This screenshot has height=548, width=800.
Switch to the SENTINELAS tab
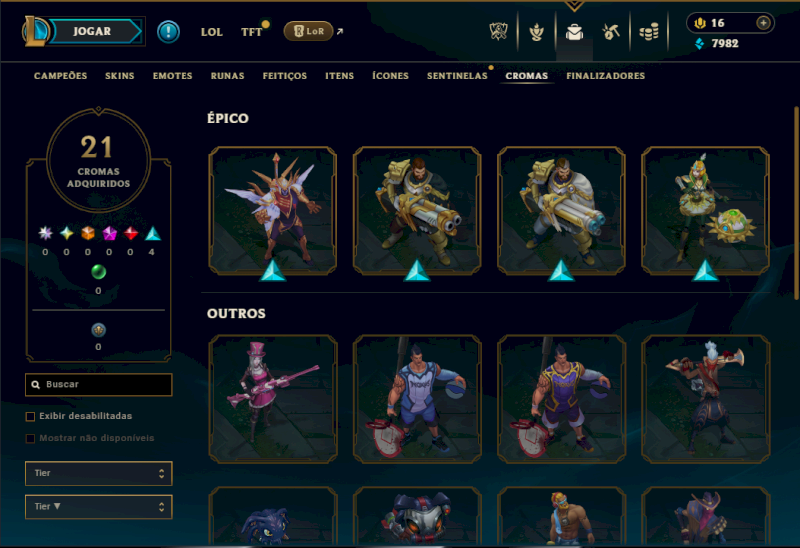pos(457,76)
